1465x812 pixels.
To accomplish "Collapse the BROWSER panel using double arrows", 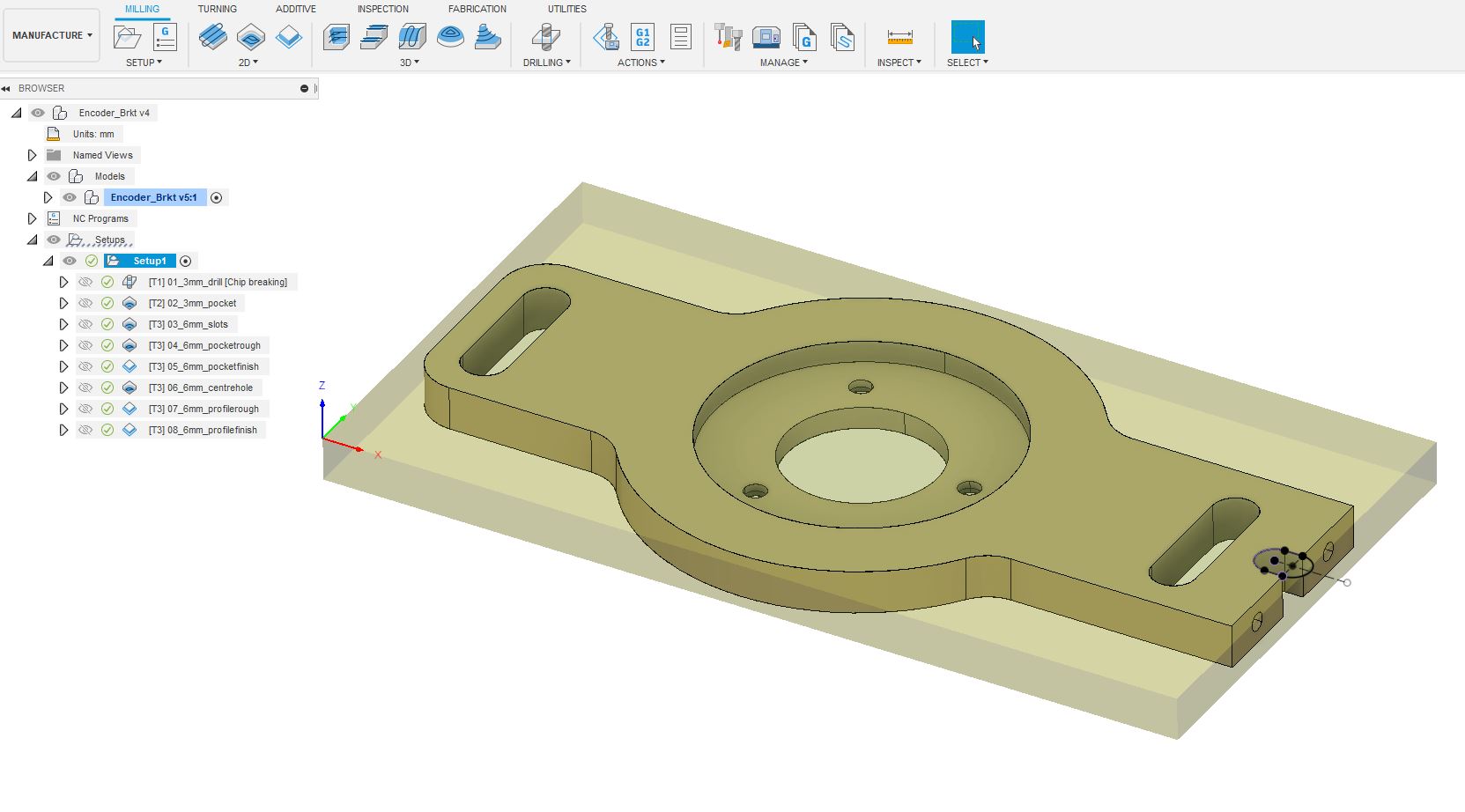I will 6,88.
